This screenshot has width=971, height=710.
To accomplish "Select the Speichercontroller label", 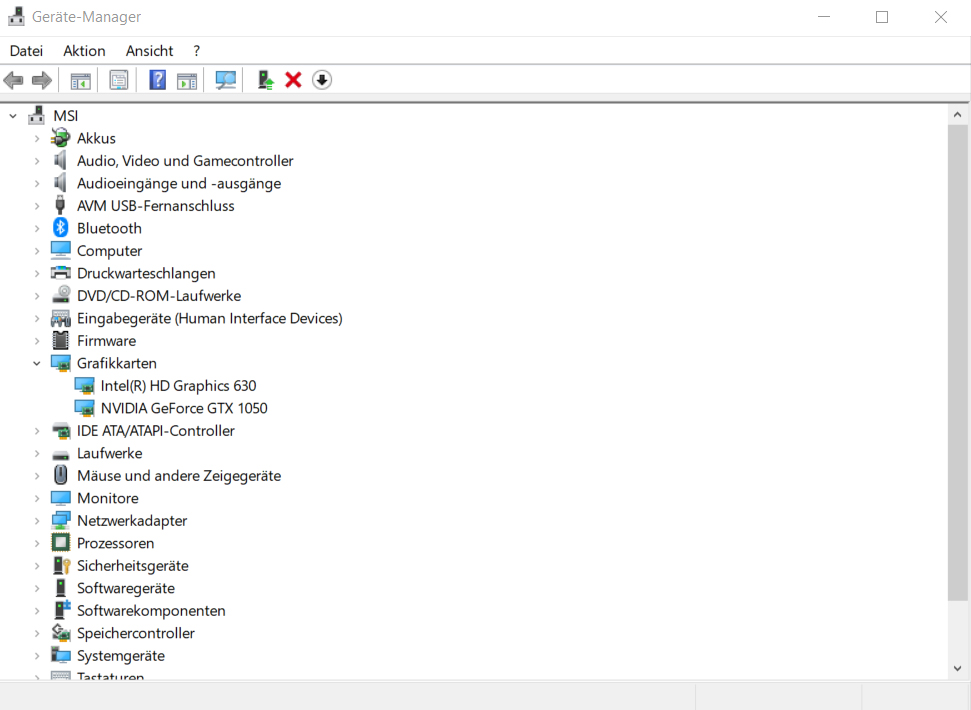I will pyautogui.click(x=136, y=633).
